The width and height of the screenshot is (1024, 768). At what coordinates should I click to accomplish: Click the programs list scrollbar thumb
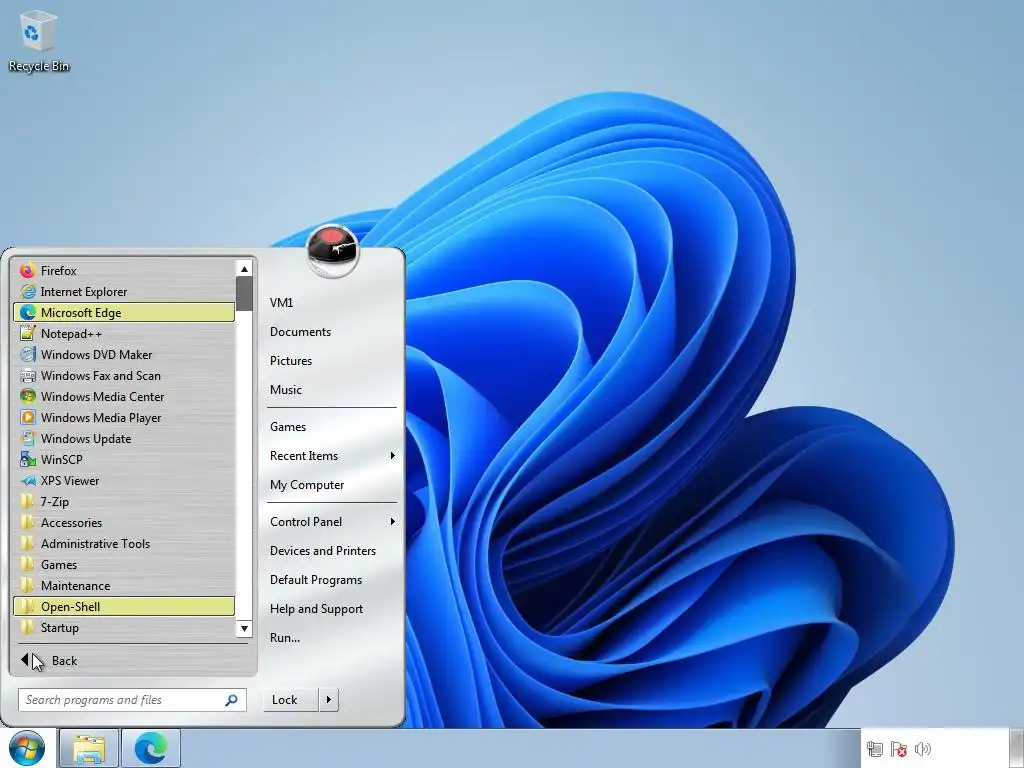244,294
